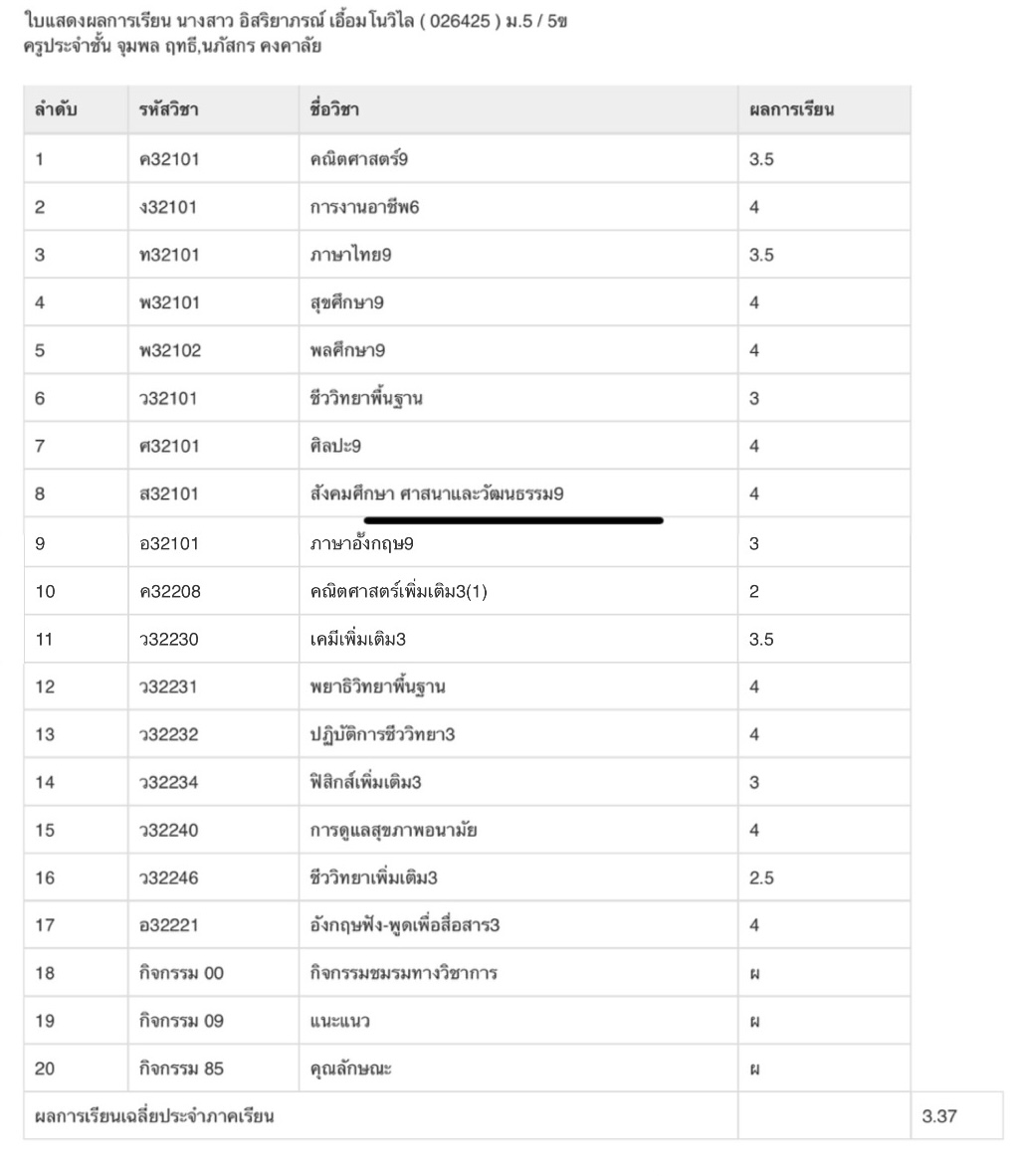Select the "ชีววิทยาพื้นฐาน" subject name
The height and width of the screenshot is (1176, 1017).
pyautogui.click(x=365, y=398)
